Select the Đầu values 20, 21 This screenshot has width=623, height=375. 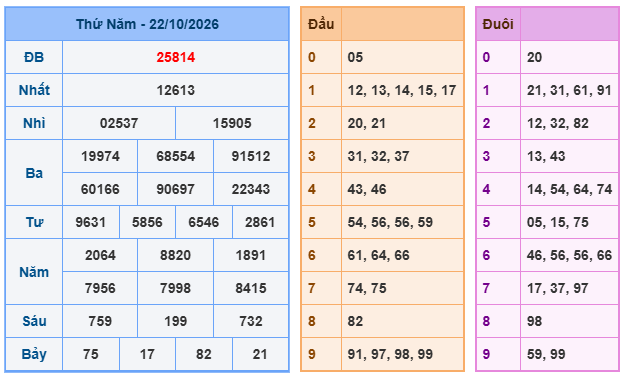(x=367, y=123)
